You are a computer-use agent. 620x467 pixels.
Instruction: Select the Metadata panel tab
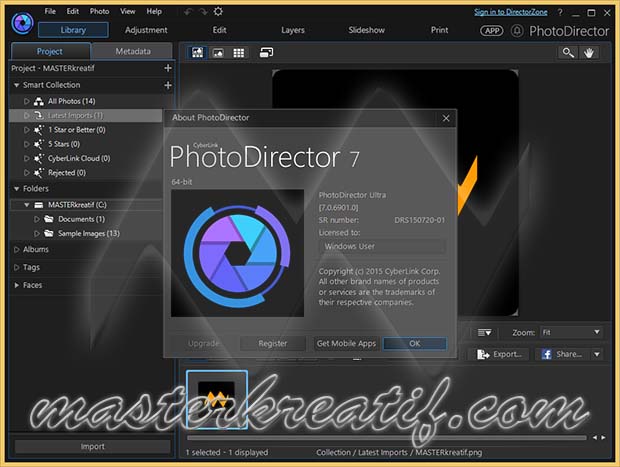pos(133,51)
